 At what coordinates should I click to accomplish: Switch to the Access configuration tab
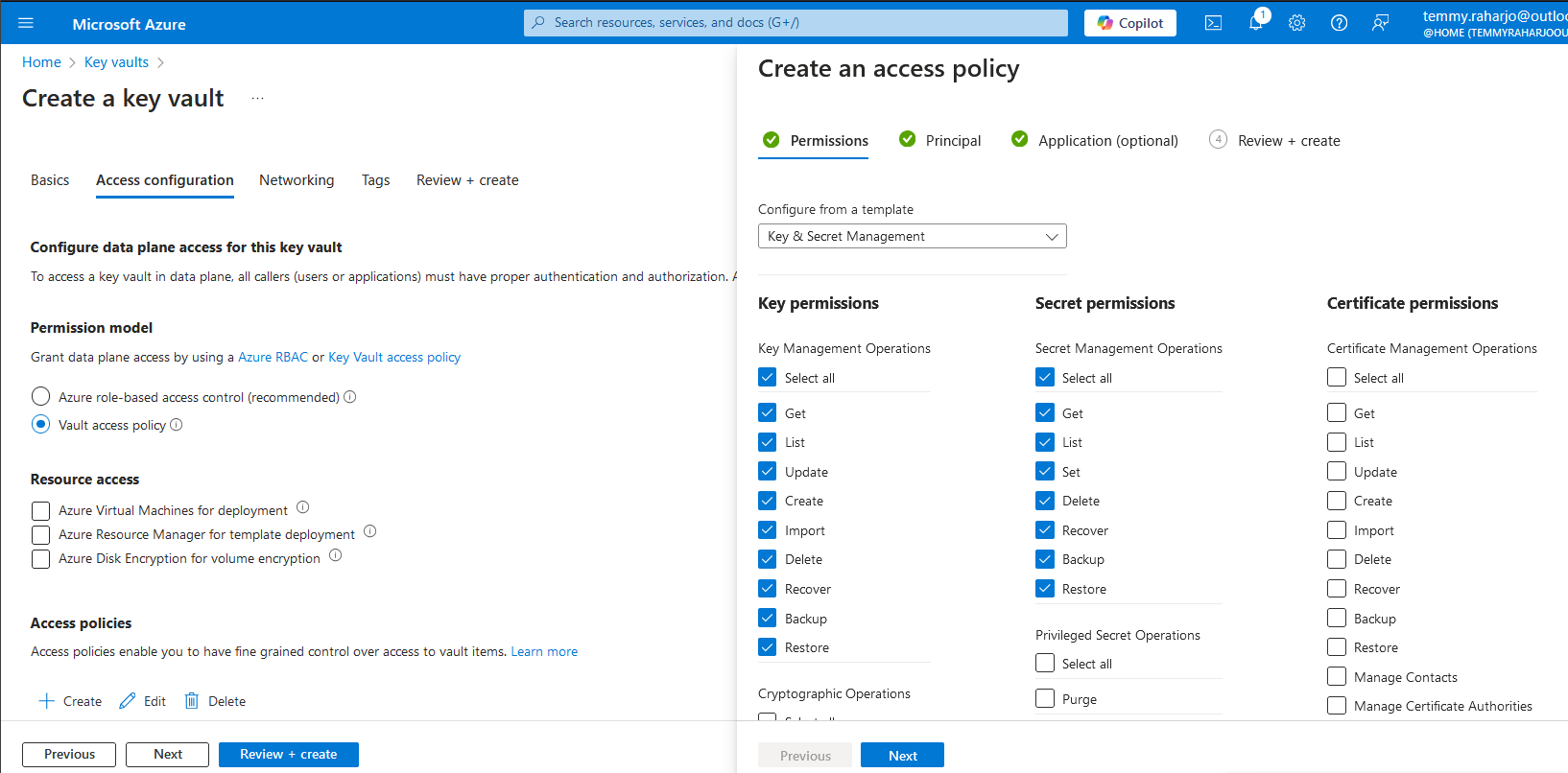[165, 180]
